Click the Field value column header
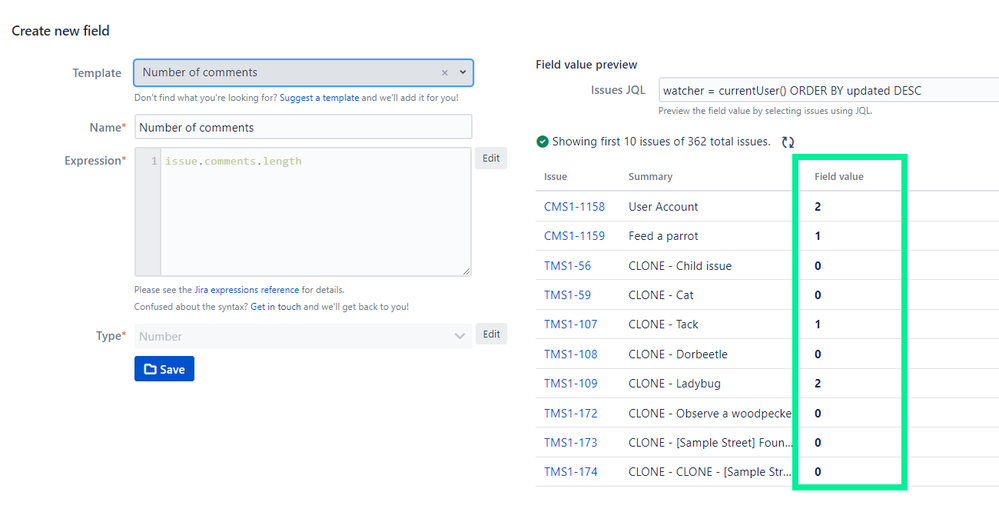 tap(839, 177)
